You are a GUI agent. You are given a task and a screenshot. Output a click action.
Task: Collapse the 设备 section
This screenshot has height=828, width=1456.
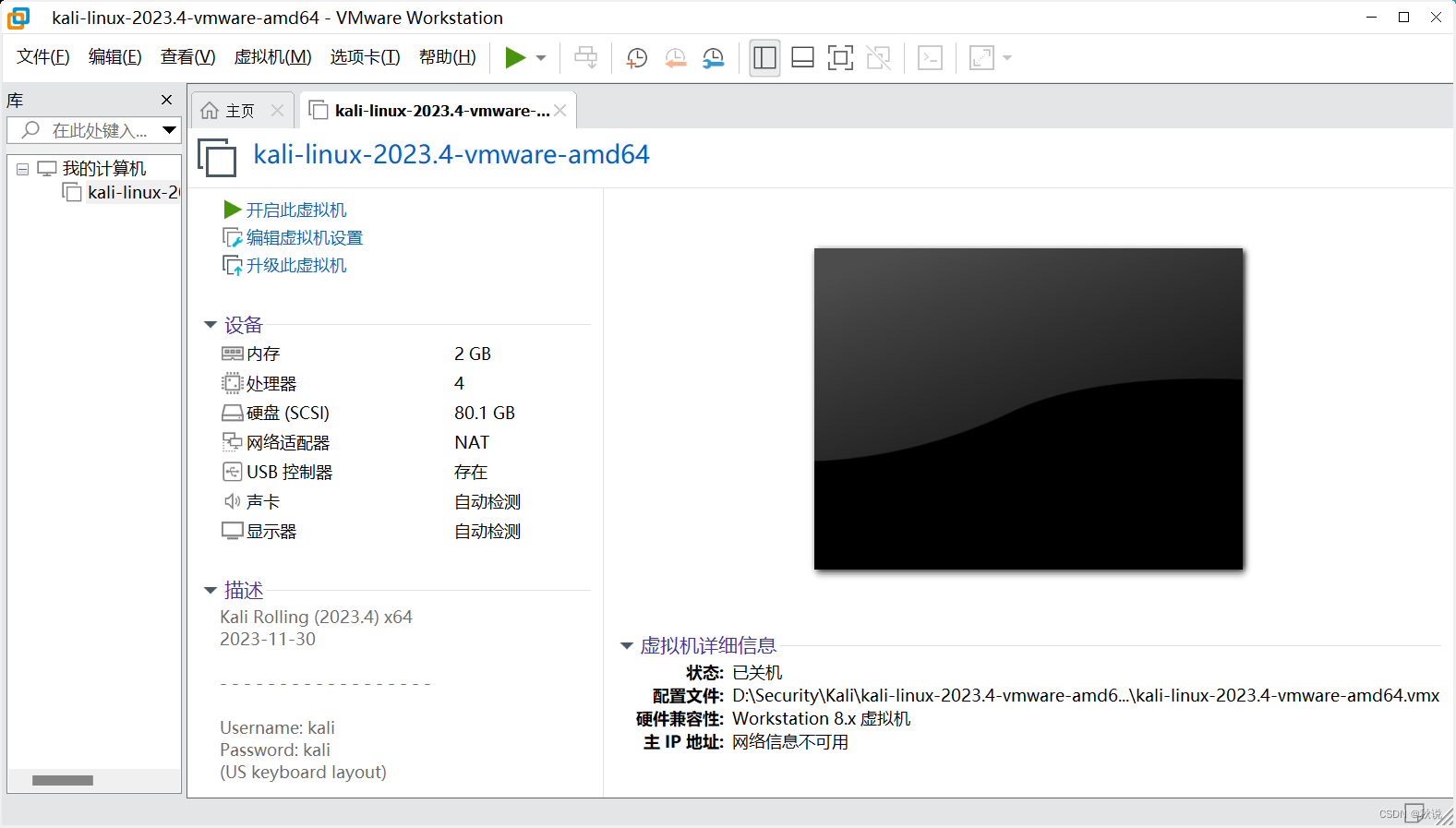211,325
